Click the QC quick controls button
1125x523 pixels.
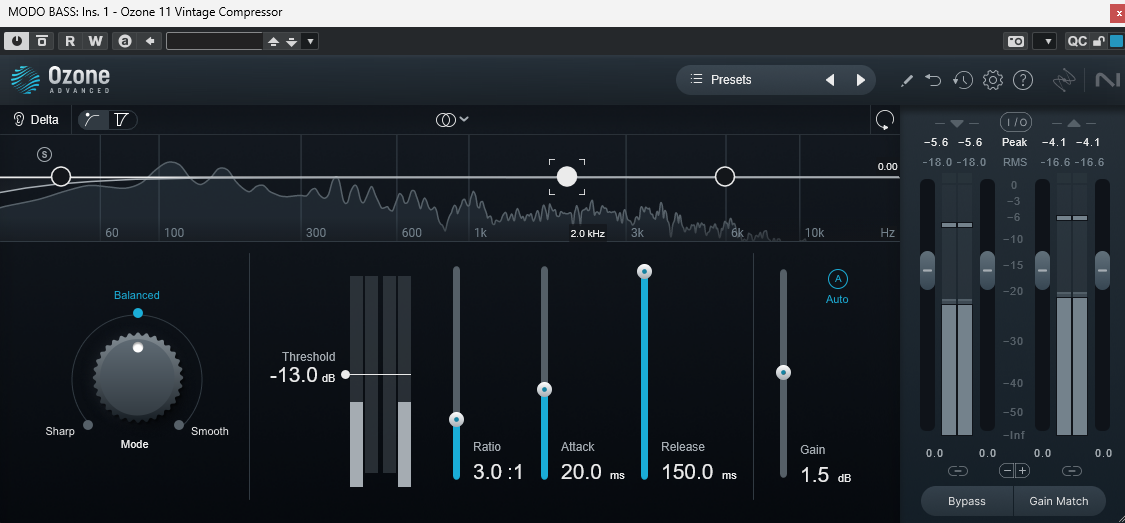(x=1076, y=41)
